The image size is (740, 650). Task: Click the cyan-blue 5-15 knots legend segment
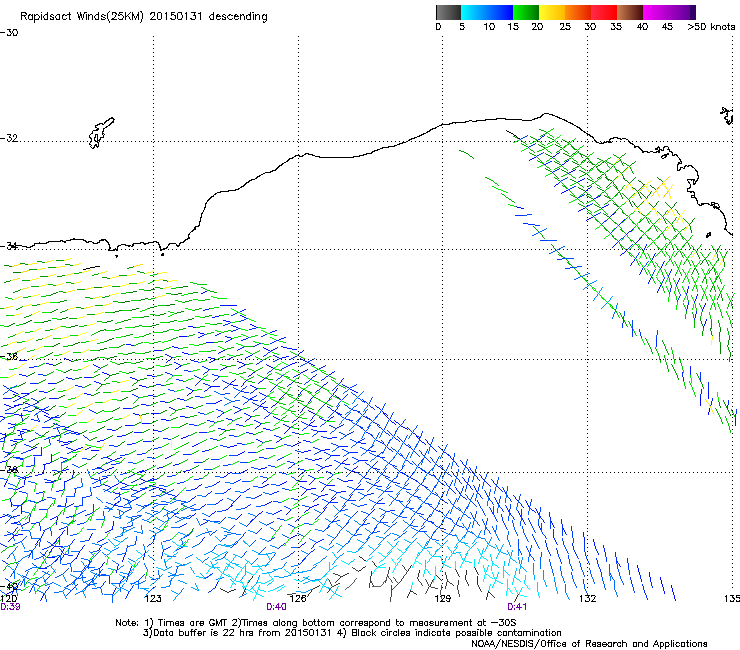(x=487, y=12)
